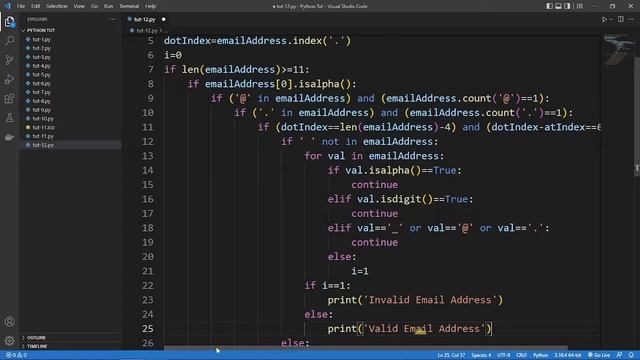Show errors and warnings count in status bar
640x360 pixels.
pyautogui.click(x=16, y=355)
